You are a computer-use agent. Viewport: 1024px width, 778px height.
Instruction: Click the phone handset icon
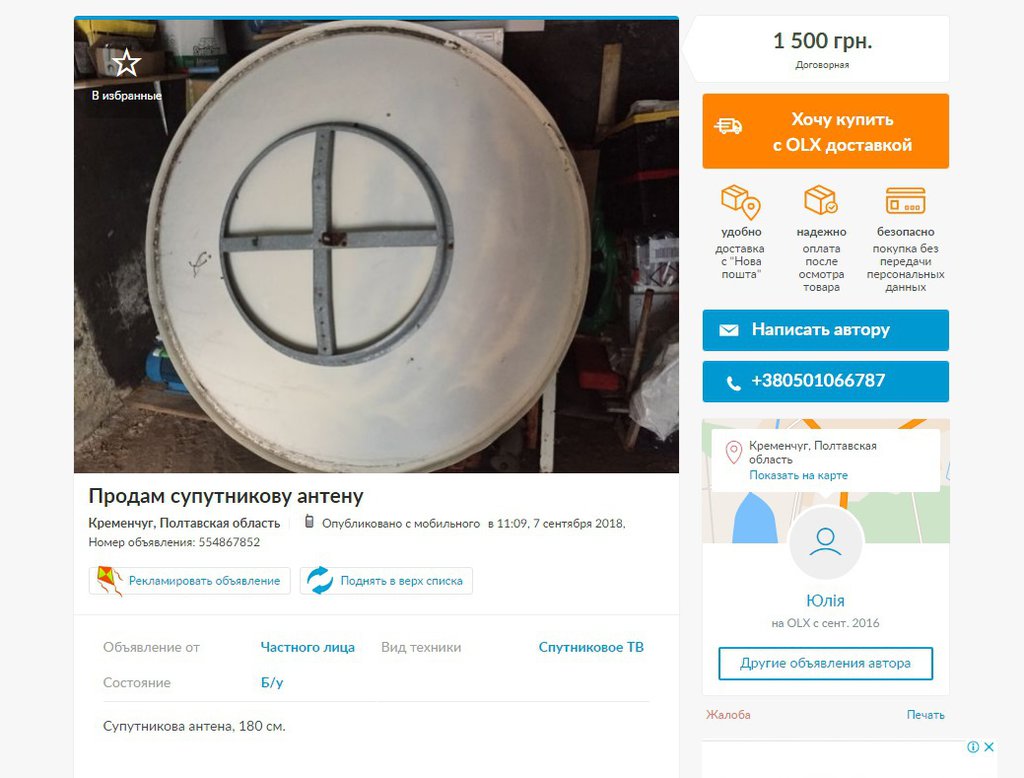[x=733, y=383]
